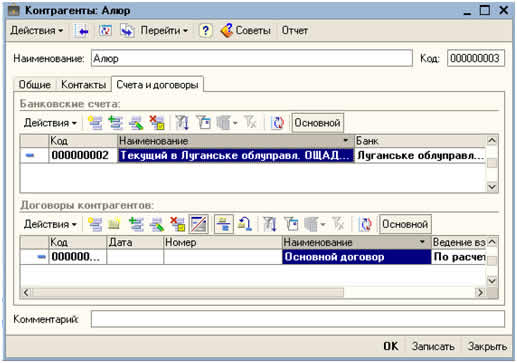
Task: Click sort/filter by value icon in bank accounts
Action: [x=182, y=123]
